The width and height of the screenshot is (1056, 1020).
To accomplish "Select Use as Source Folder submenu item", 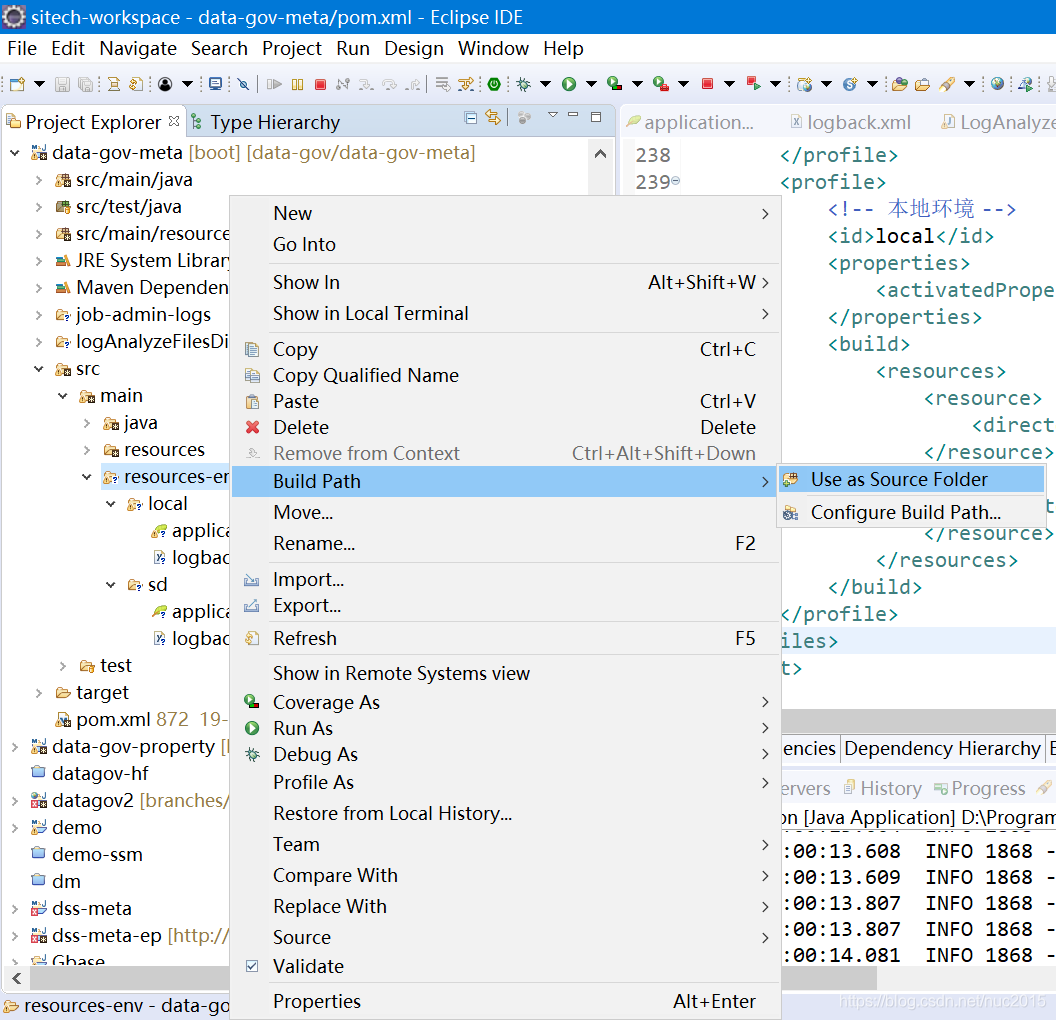I will (x=911, y=479).
